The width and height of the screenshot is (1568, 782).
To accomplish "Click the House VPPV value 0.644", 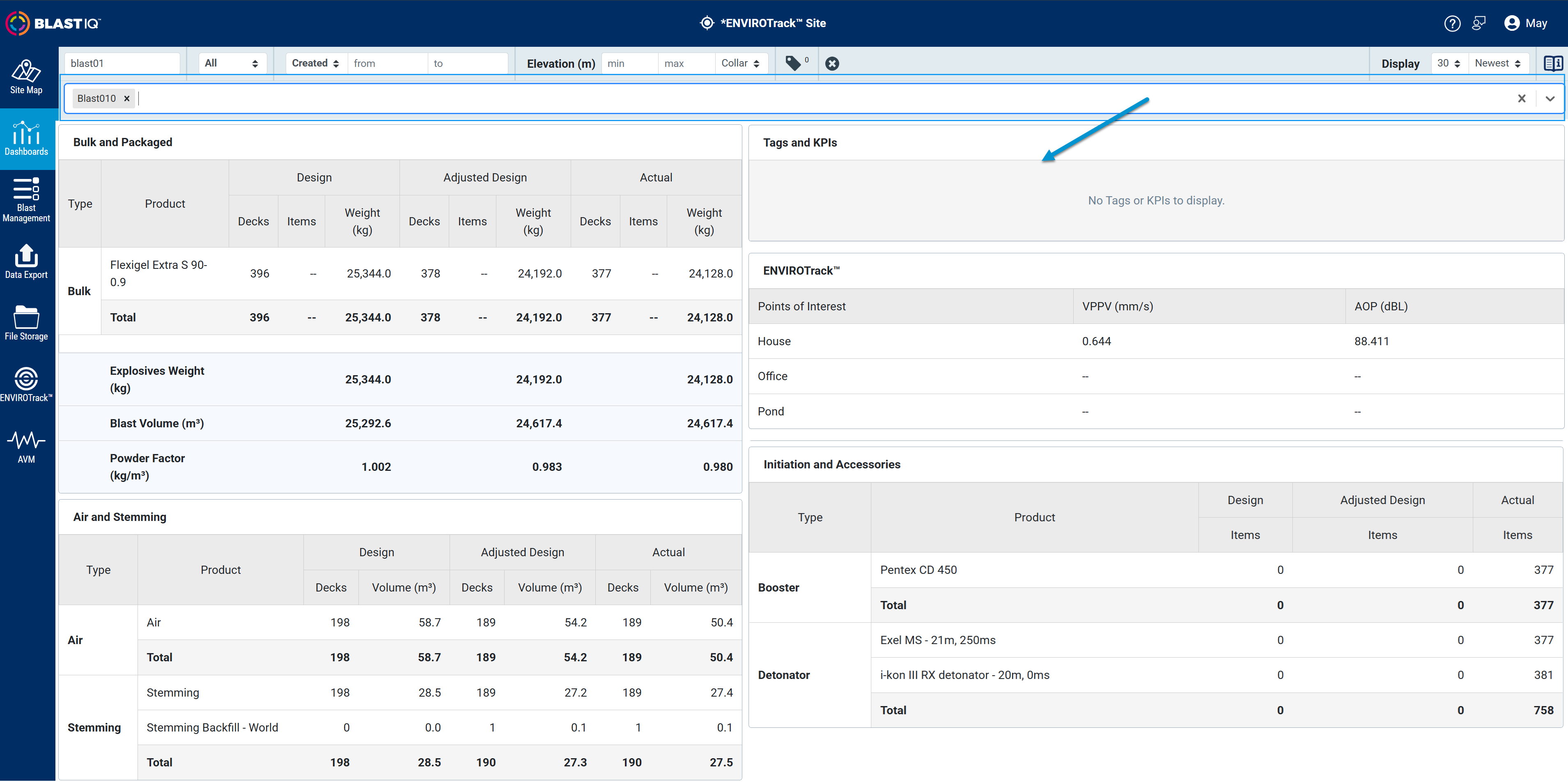I will [x=1096, y=342].
